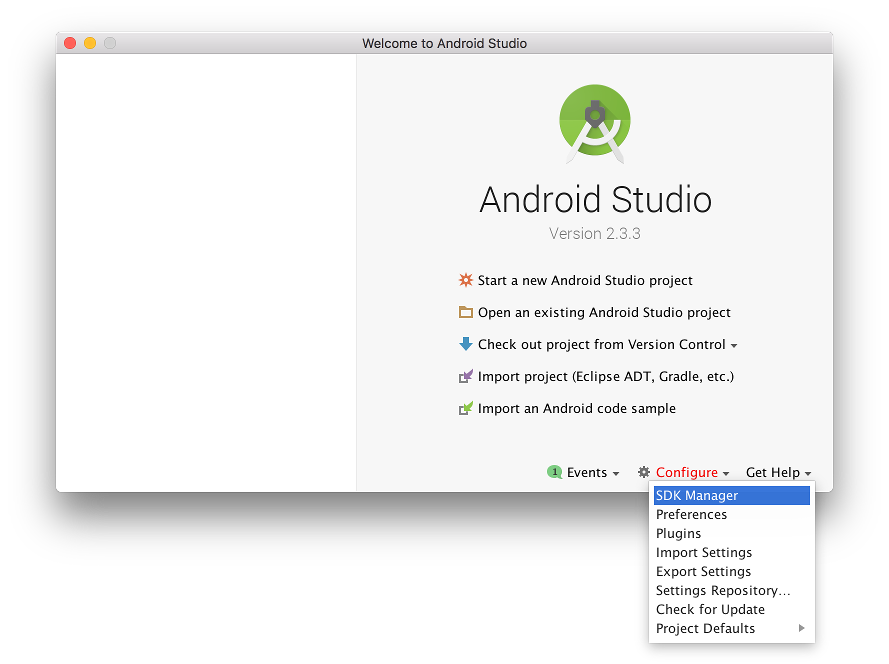The width and height of the screenshot is (889, 664).
Task: Click the Android Studio logo
Action: [x=595, y=124]
